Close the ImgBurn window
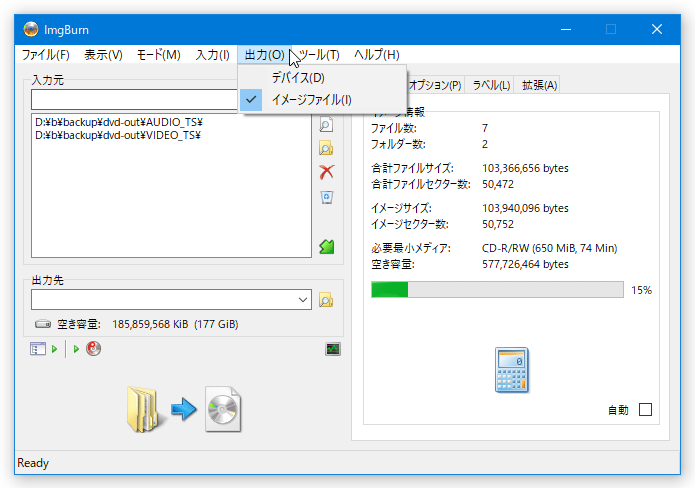The height and width of the screenshot is (488, 695). tap(657, 29)
